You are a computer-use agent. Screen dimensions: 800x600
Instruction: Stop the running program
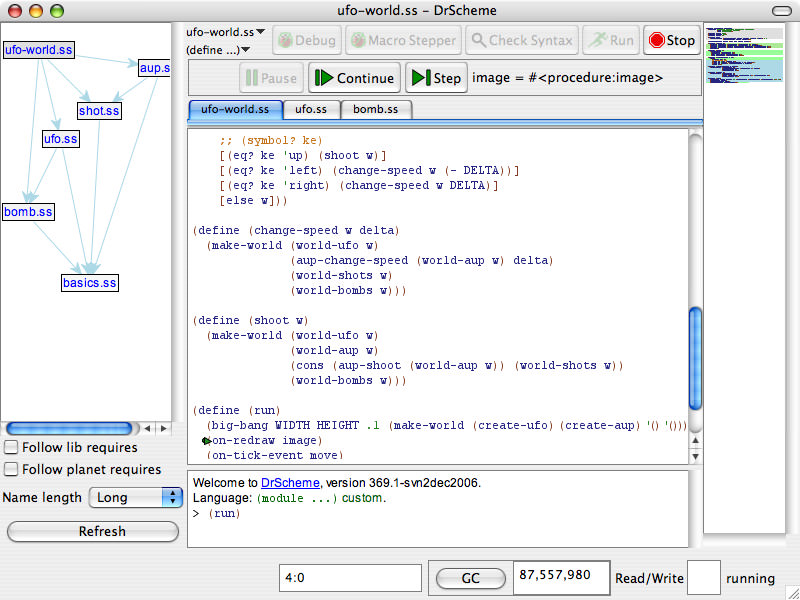click(x=671, y=40)
